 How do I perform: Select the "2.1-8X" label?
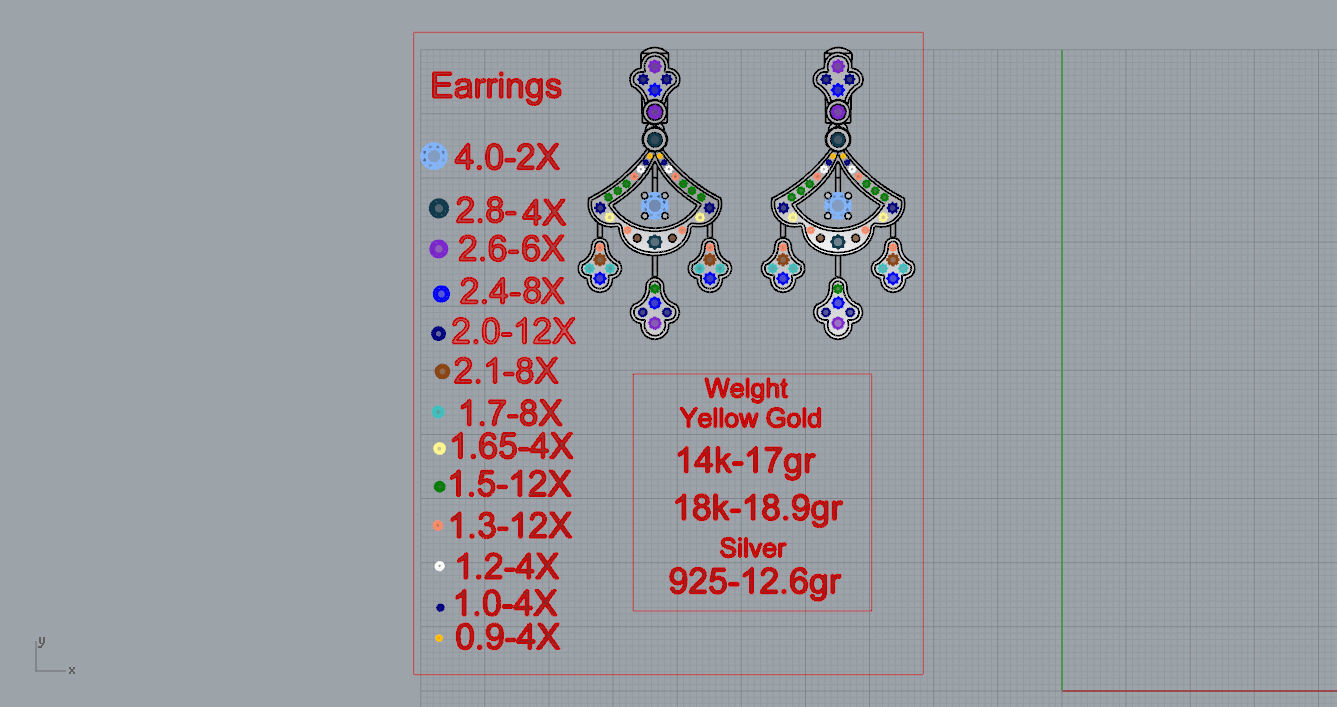(x=506, y=371)
